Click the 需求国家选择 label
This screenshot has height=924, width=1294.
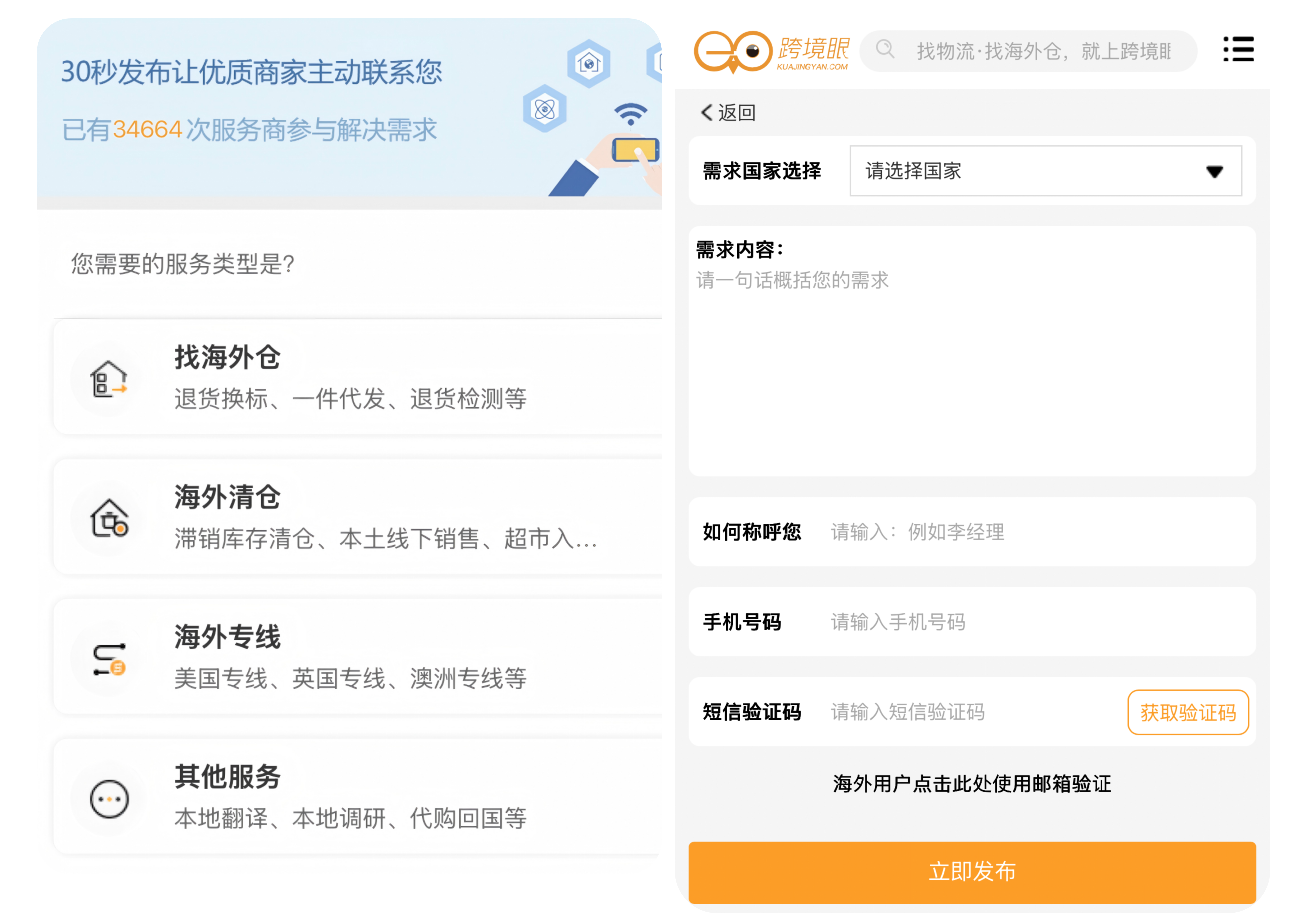(761, 171)
